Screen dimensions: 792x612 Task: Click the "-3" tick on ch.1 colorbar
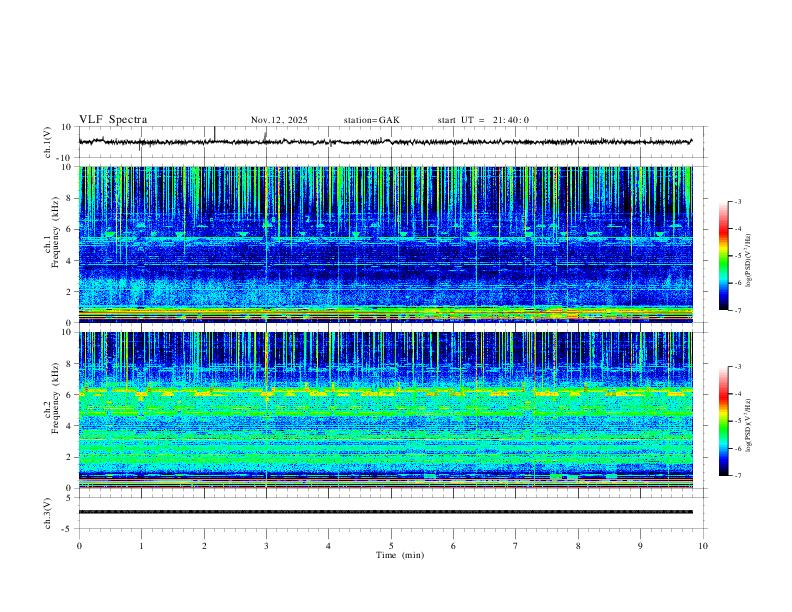(738, 201)
